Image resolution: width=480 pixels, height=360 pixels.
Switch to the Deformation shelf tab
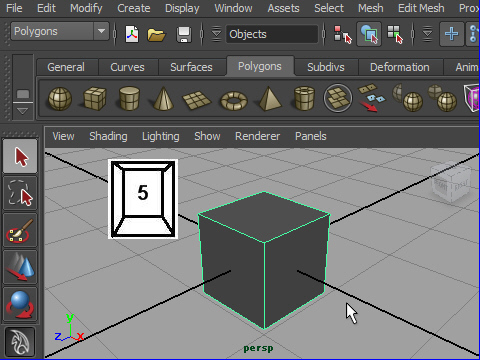[400, 67]
